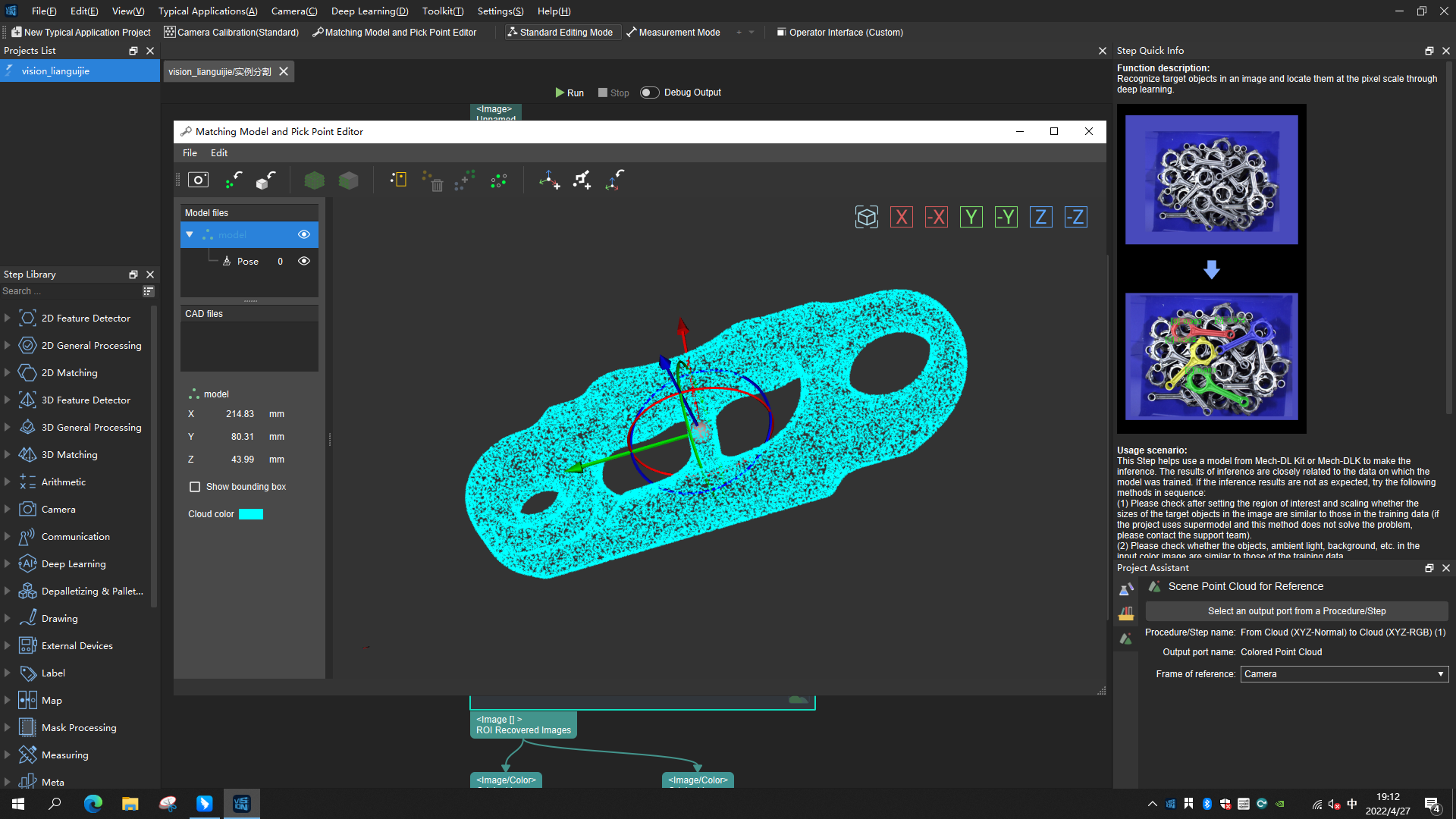This screenshot has height=819, width=1456.
Task: Add a pose with the axes-plus icon
Action: (549, 180)
